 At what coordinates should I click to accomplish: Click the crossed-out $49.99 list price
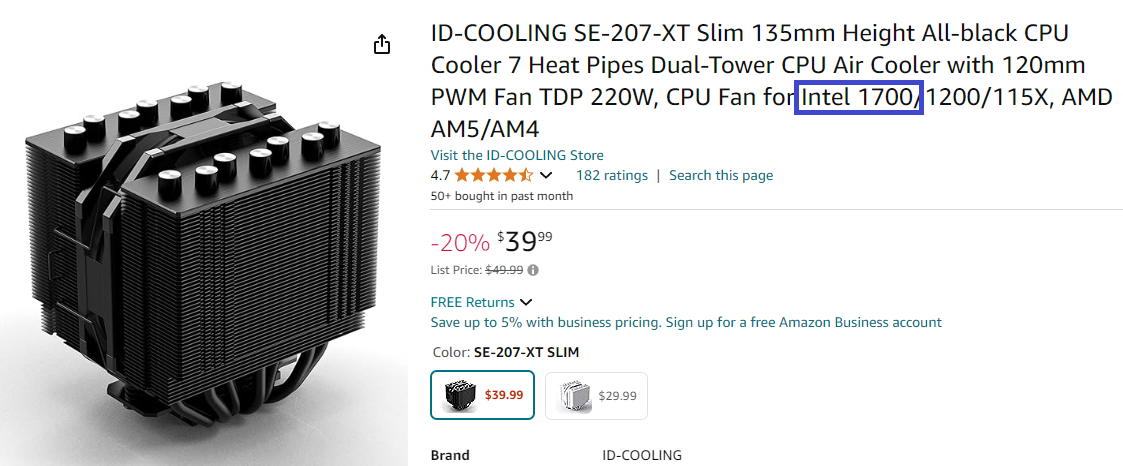[504, 270]
